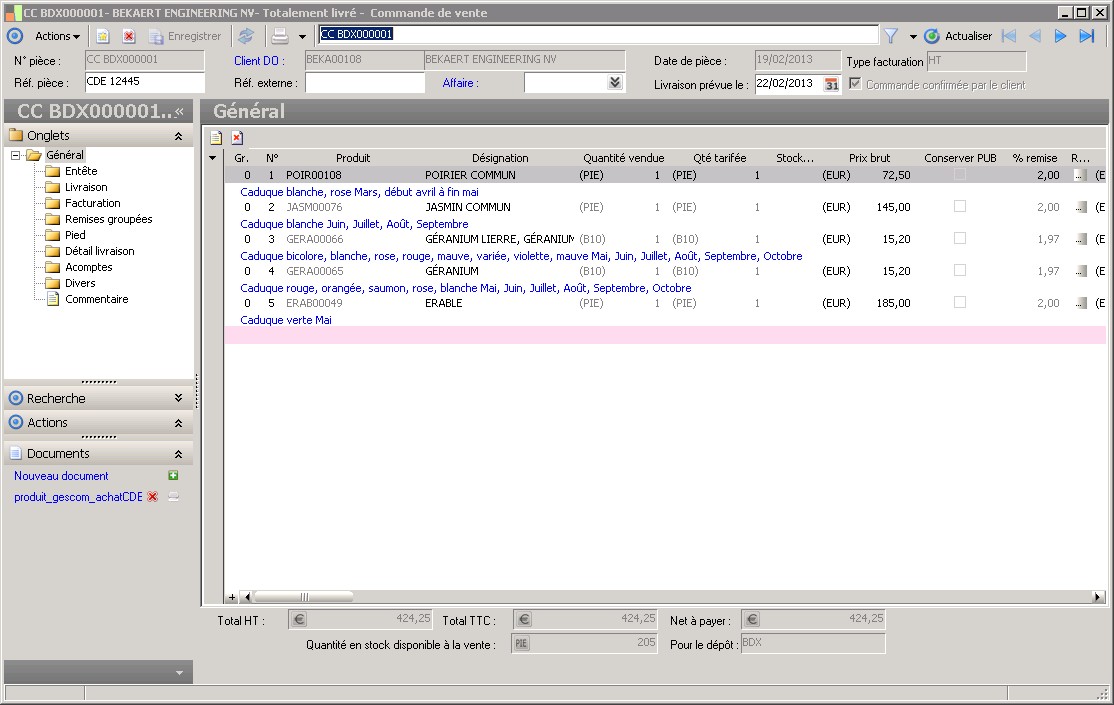Collapse the Onglets panel
The height and width of the screenshot is (705, 1114).
178,135
